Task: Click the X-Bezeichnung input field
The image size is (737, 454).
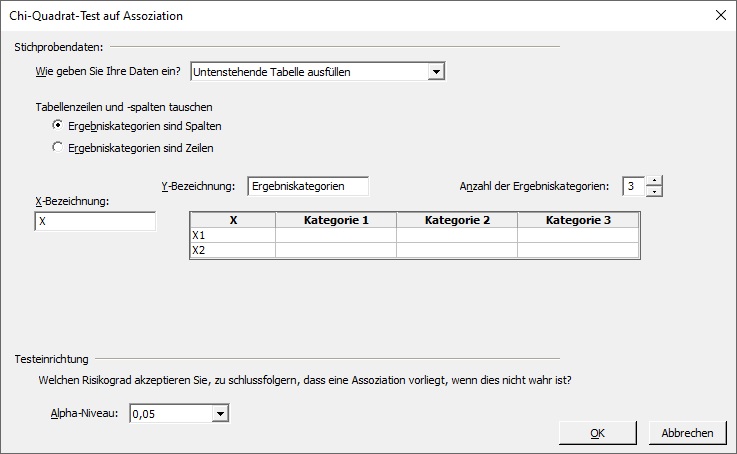Action: (95, 221)
